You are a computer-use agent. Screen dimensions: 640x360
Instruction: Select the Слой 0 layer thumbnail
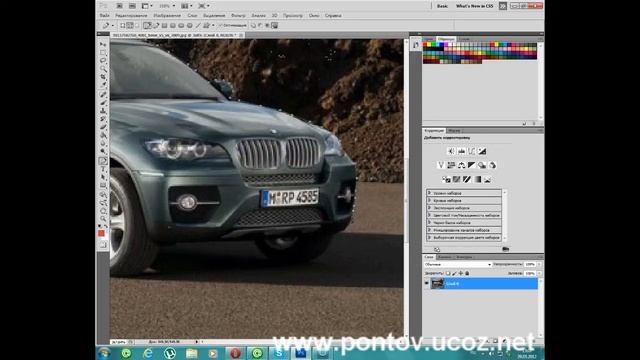437,283
